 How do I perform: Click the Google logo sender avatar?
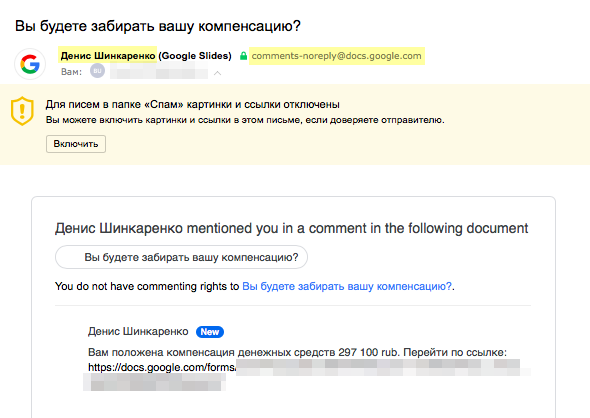click(x=30, y=64)
